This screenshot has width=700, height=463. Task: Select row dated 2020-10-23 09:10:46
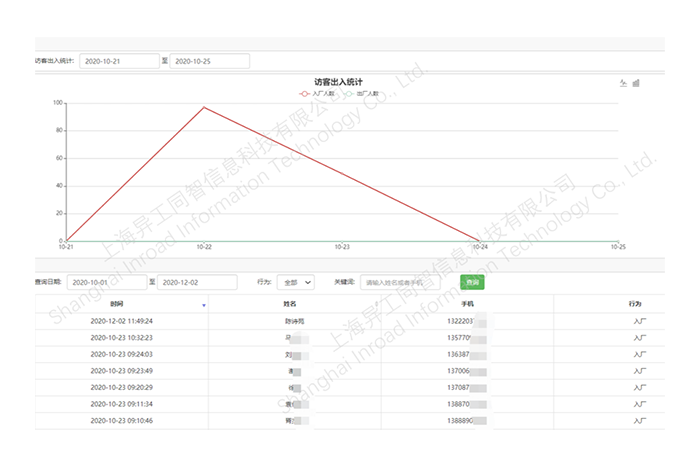121,421
